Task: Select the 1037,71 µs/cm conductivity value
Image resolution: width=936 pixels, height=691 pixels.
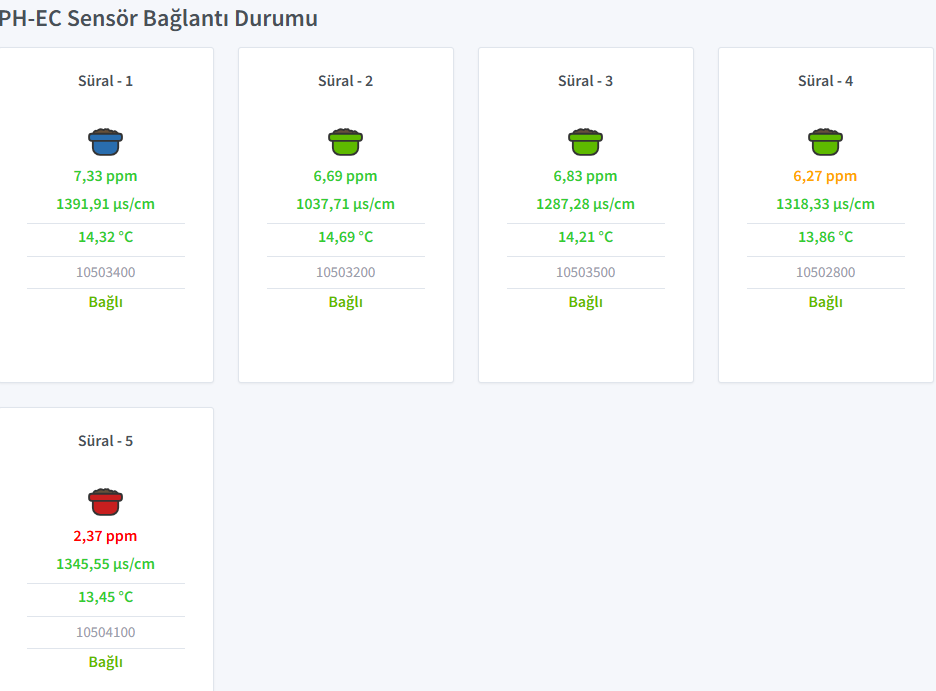Action: [x=345, y=204]
